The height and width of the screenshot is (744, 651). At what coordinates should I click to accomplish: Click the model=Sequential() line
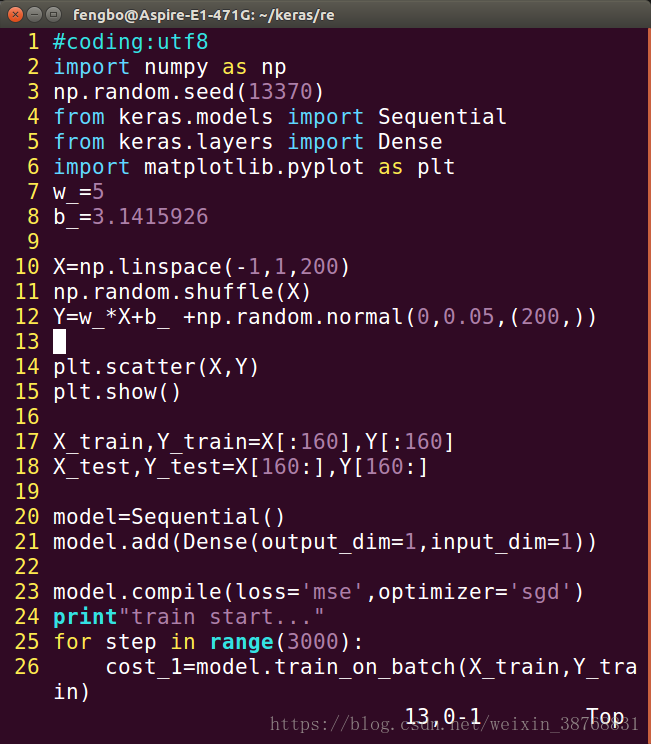pos(168,517)
